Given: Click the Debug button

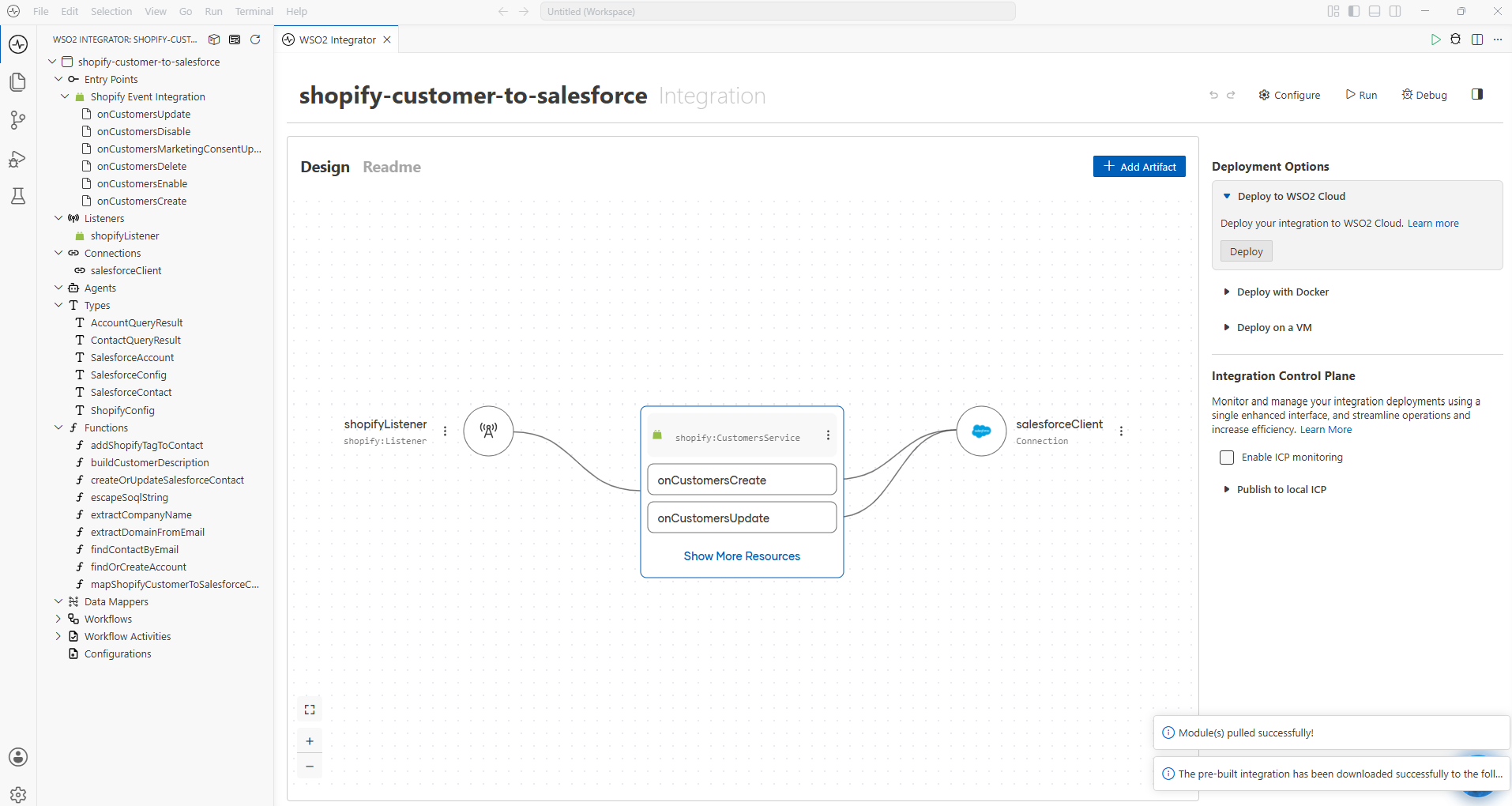Looking at the screenshot, I should click(1424, 95).
